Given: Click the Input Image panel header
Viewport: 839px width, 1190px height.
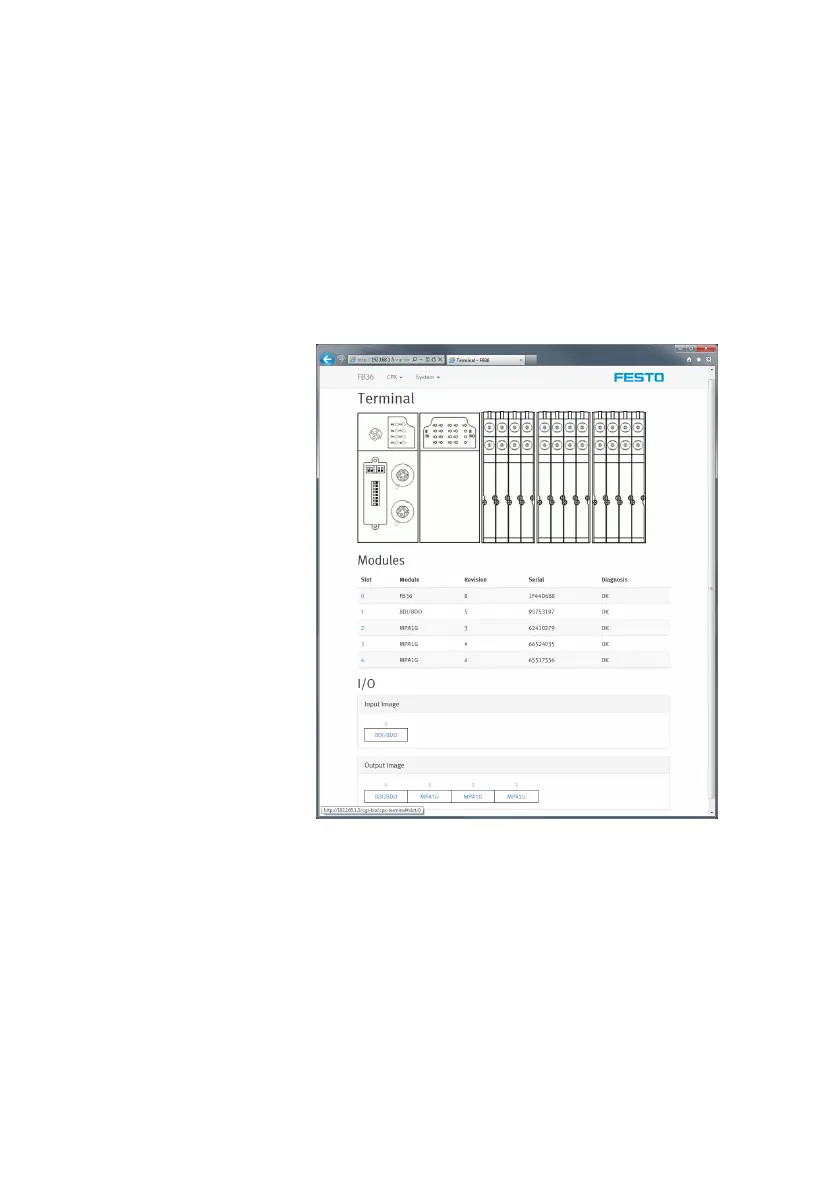Looking at the screenshot, I should [x=513, y=704].
